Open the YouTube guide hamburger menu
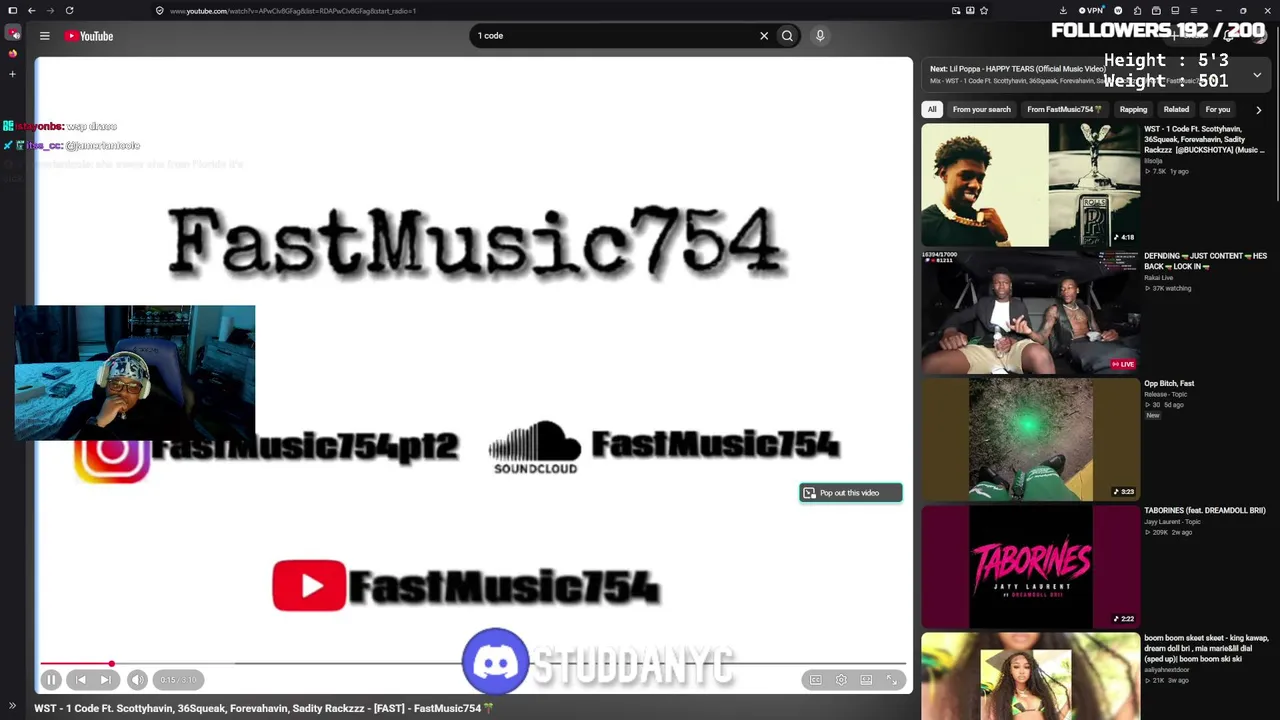Screen dimensions: 1280x720 (x=44, y=36)
